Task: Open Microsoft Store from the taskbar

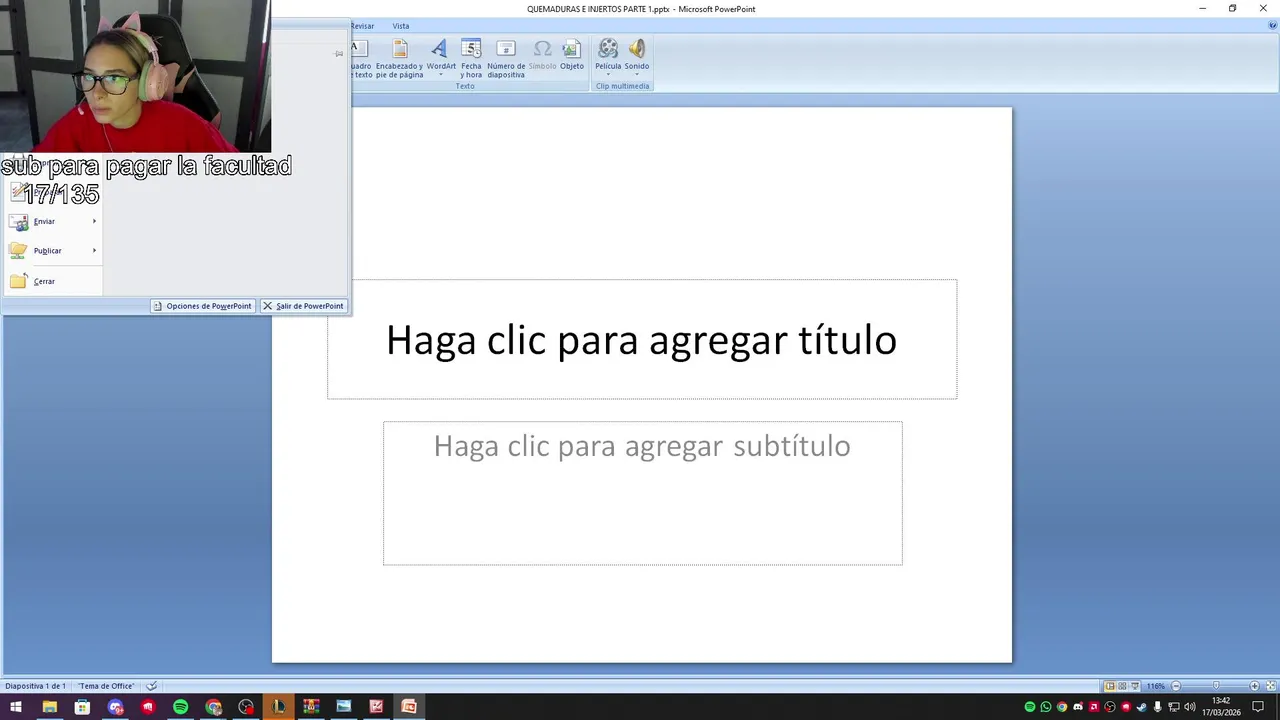Action: click(x=82, y=707)
